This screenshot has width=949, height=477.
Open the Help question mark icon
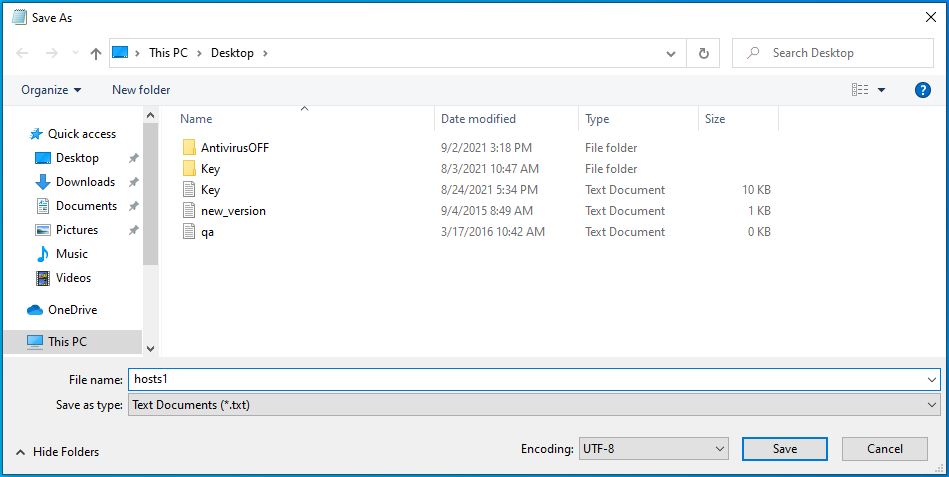(923, 90)
